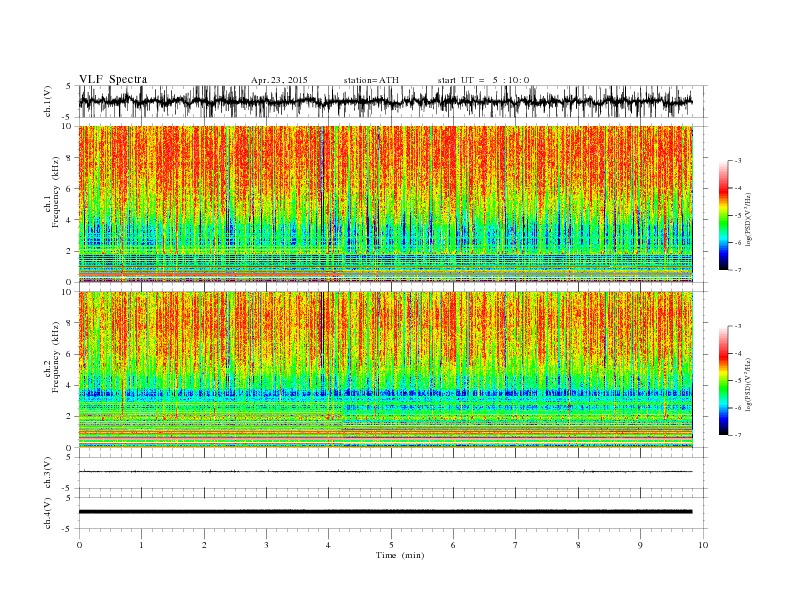Click the 2 minute tick label on time axis
This screenshot has height=612, width=792.
pyautogui.click(x=204, y=545)
